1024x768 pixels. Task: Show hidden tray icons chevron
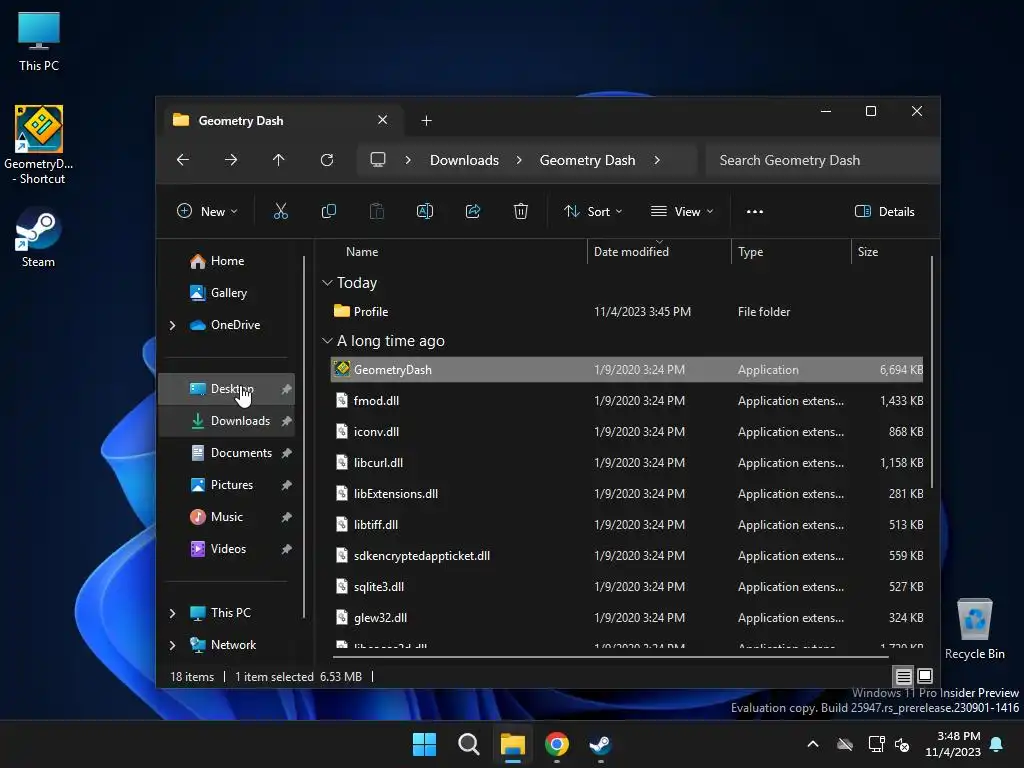point(813,744)
